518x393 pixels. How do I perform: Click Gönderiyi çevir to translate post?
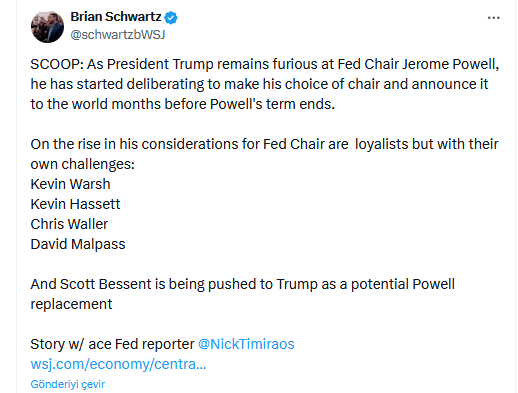[68, 384]
